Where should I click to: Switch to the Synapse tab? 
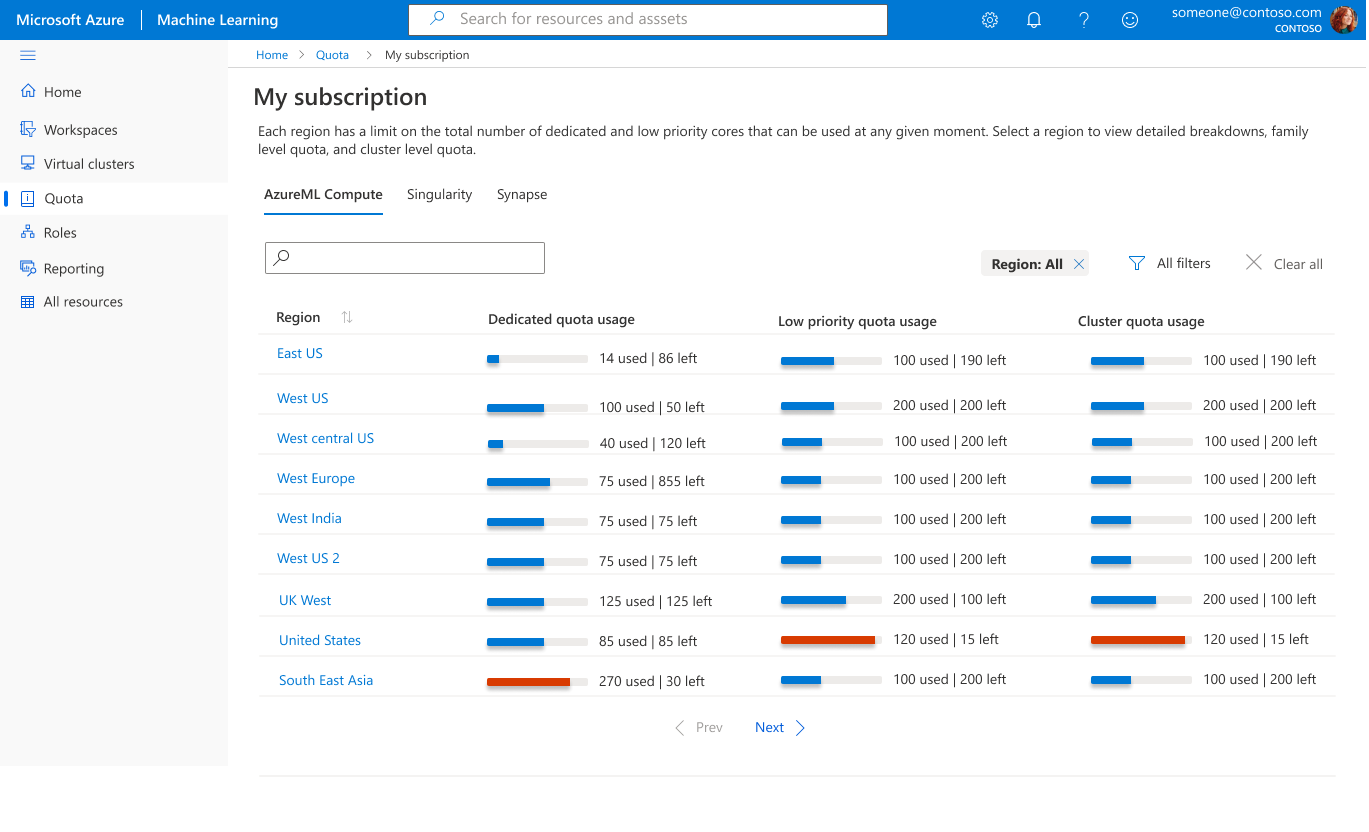coord(522,194)
